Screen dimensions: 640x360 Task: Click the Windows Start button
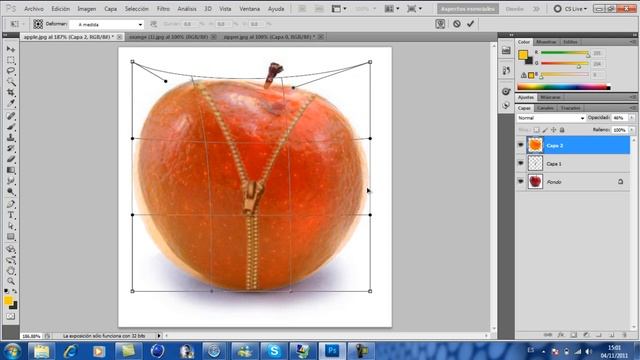pos(12,351)
